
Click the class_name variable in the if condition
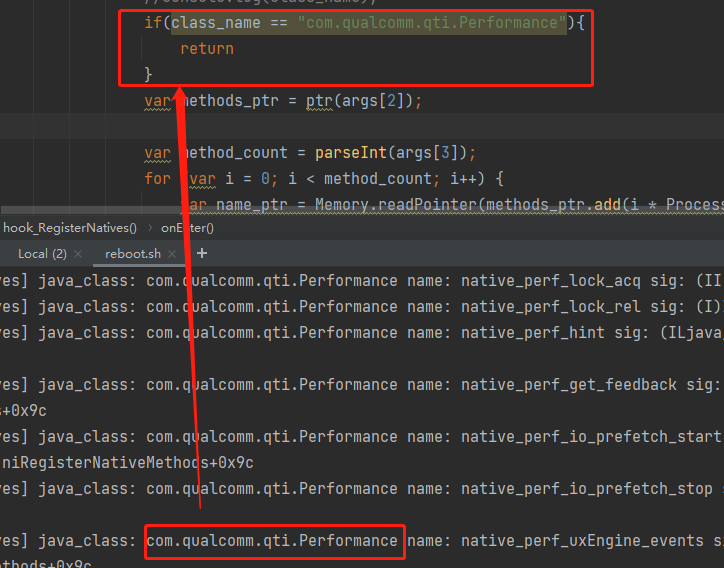(x=216, y=22)
